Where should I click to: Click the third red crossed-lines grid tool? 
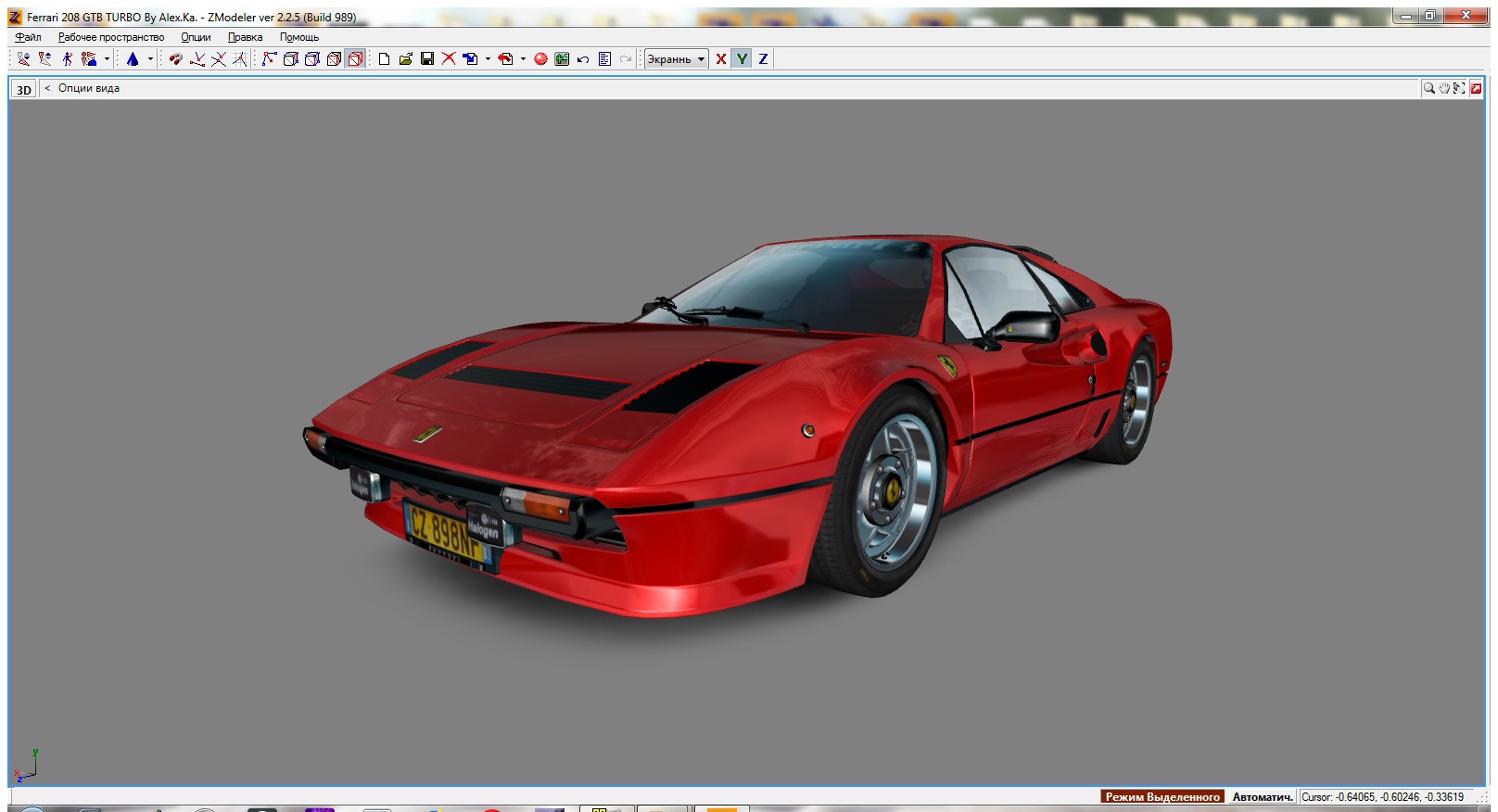coord(240,58)
